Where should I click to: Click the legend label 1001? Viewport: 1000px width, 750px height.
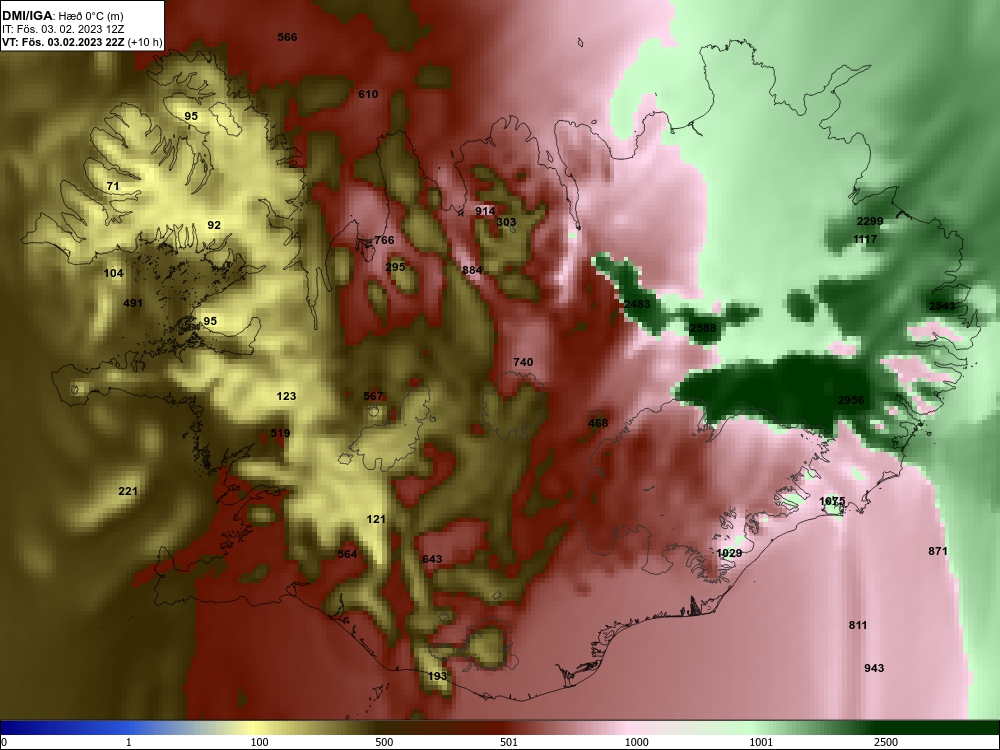coord(761,742)
